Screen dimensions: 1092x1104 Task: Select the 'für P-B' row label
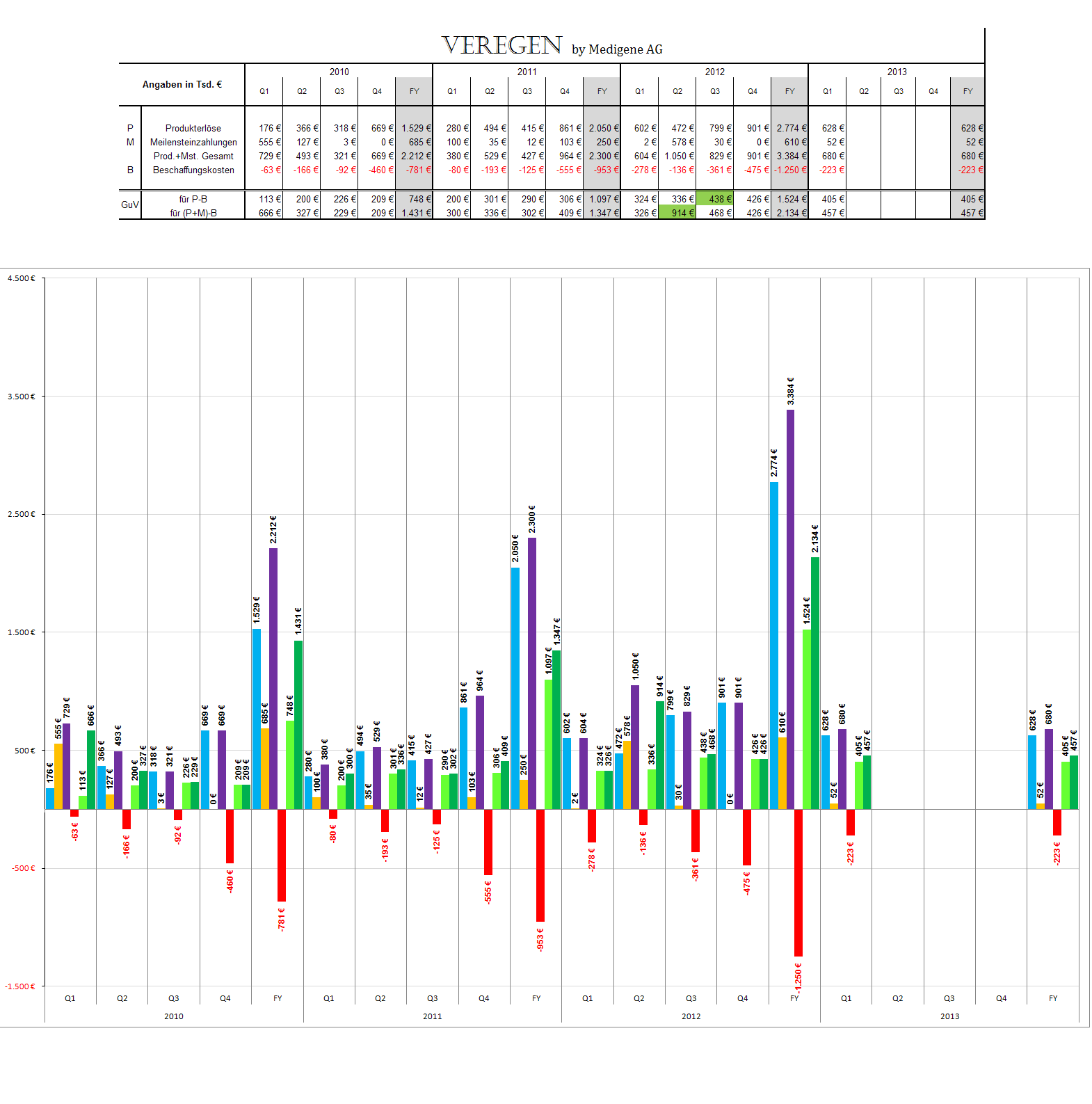[193, 199]
